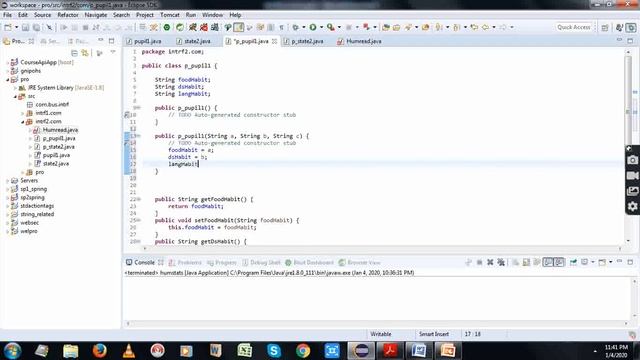Click the Tomcat stop icon in toolbar
Screen dimensions: 640x360
coord(204,27)
